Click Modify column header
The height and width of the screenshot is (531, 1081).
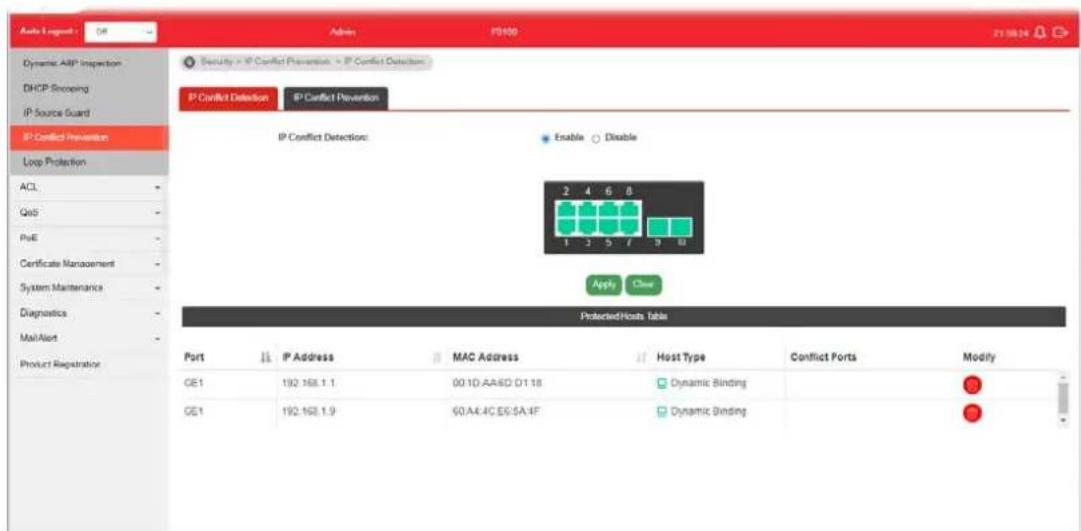979,357
